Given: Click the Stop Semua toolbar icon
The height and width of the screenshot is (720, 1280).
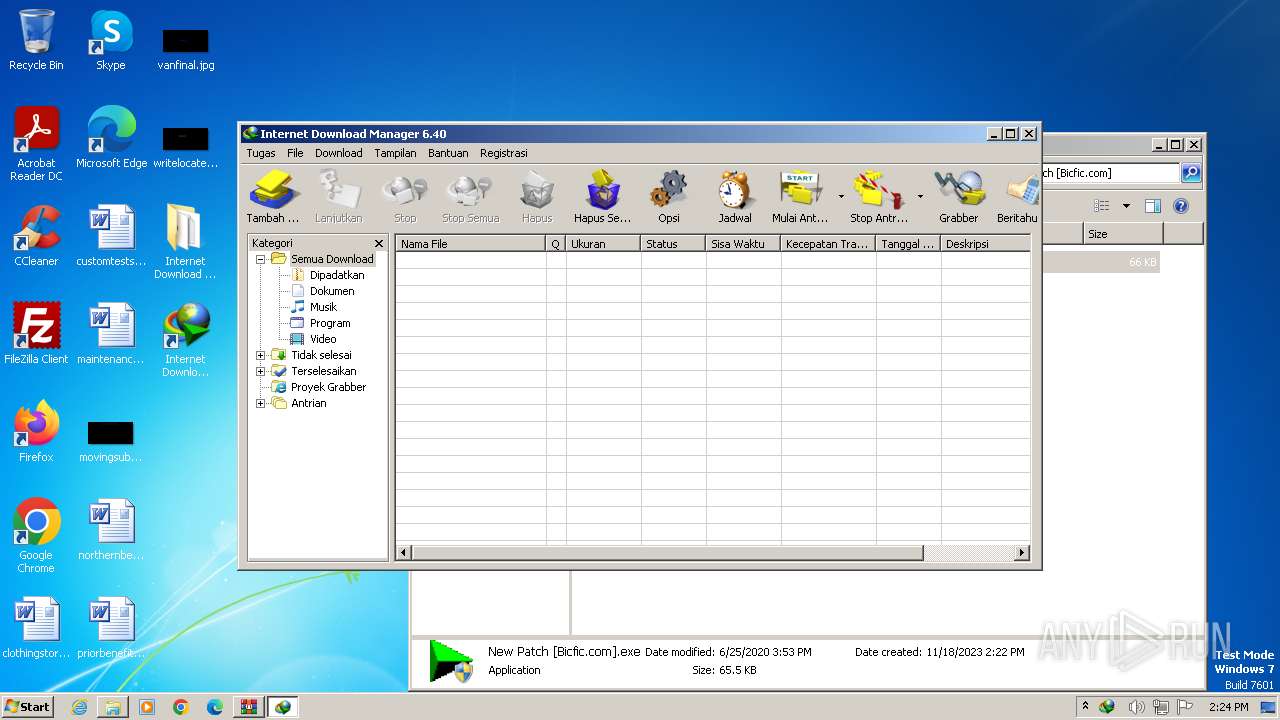Looking at the screenshot, I should click(470, 197).
